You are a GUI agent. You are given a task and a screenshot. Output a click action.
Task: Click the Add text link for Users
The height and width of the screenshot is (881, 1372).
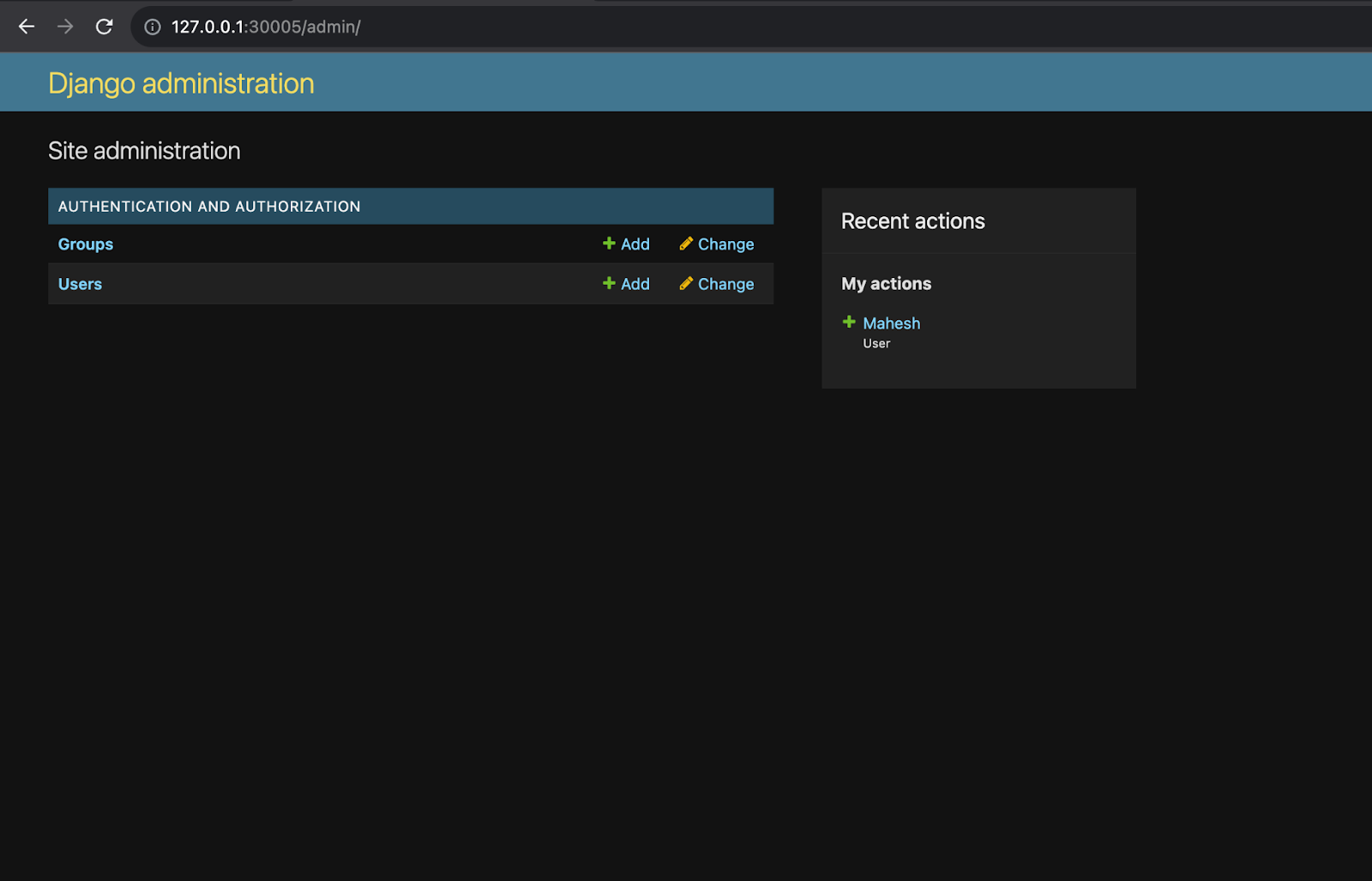click(635, 284)
